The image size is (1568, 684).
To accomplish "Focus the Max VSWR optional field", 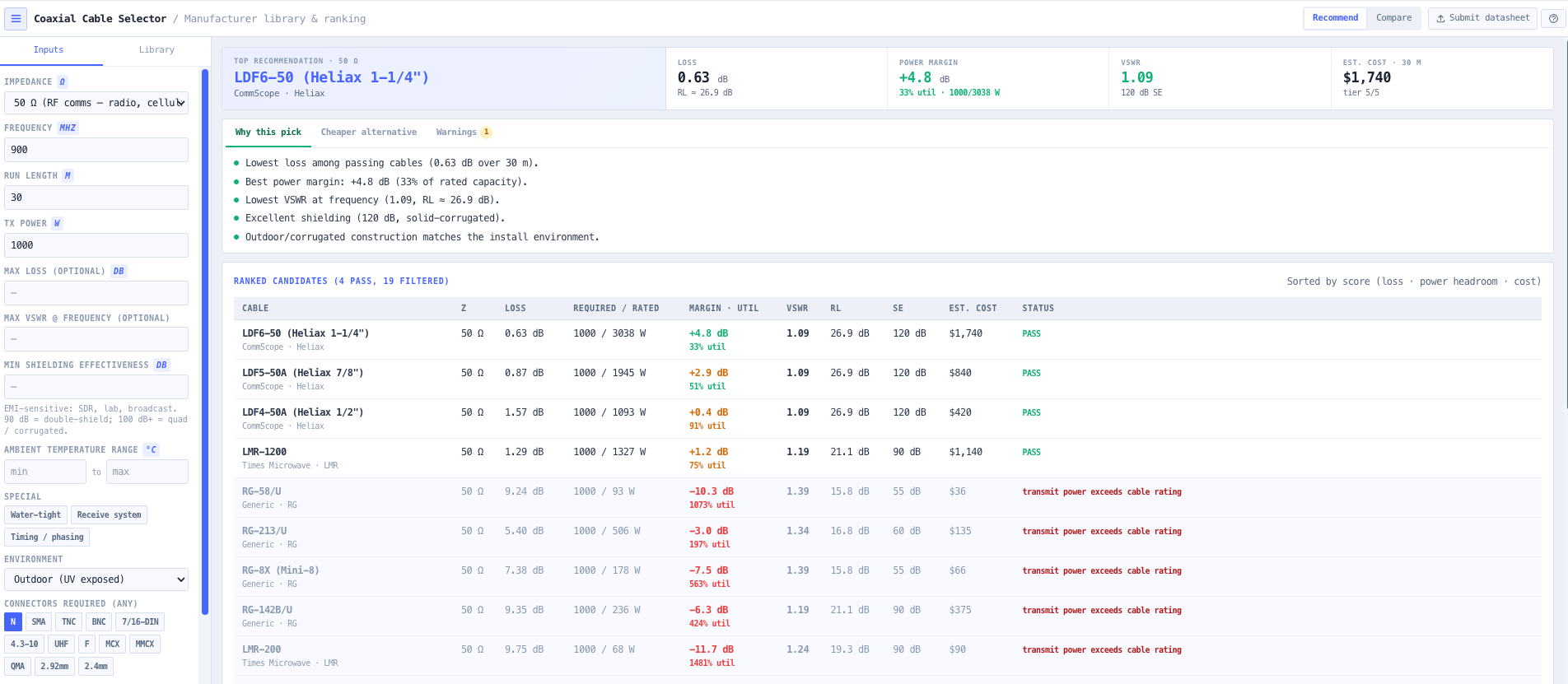I will coord(96,339).
